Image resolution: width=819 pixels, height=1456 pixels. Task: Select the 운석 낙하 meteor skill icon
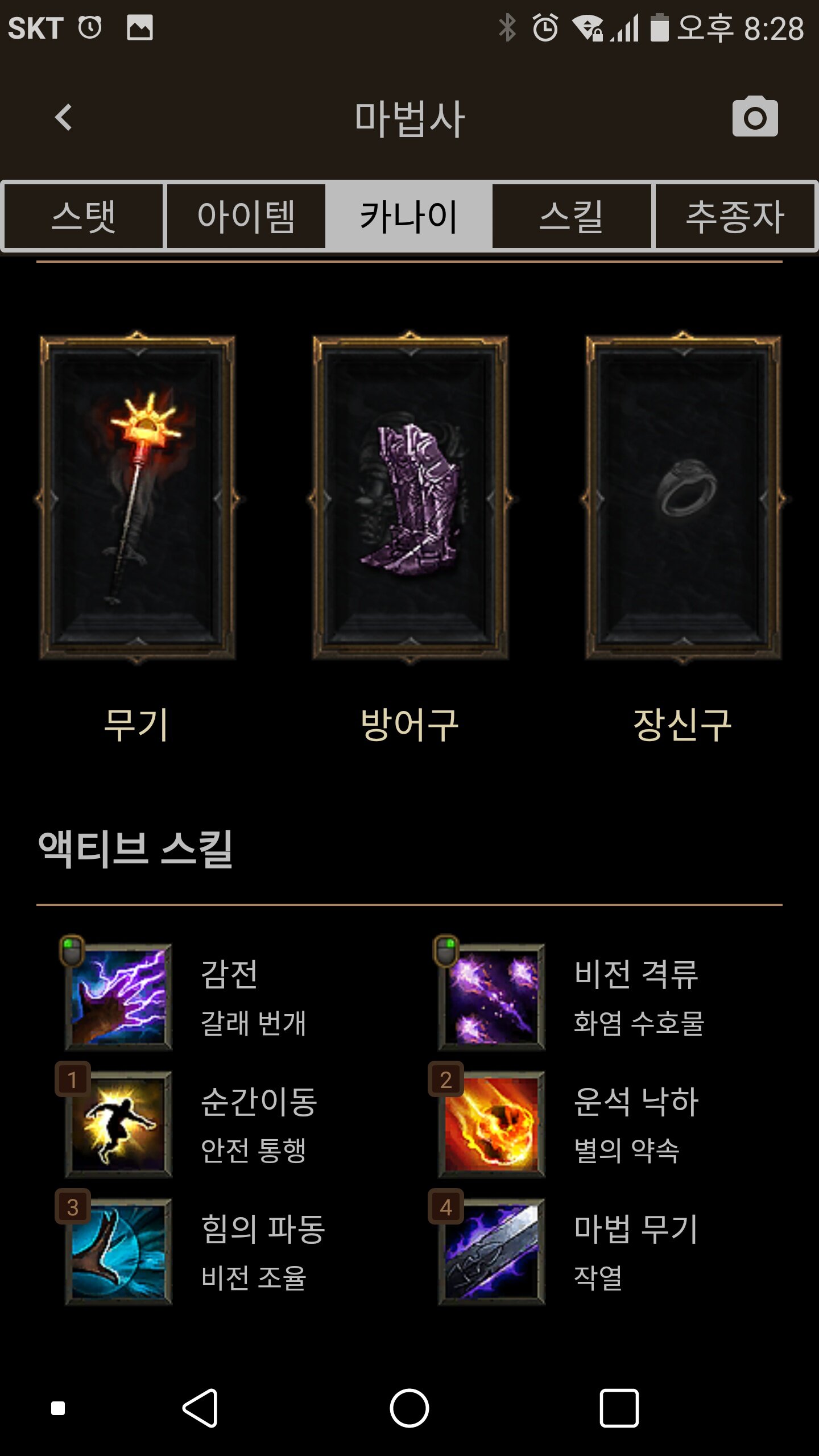491,1124
